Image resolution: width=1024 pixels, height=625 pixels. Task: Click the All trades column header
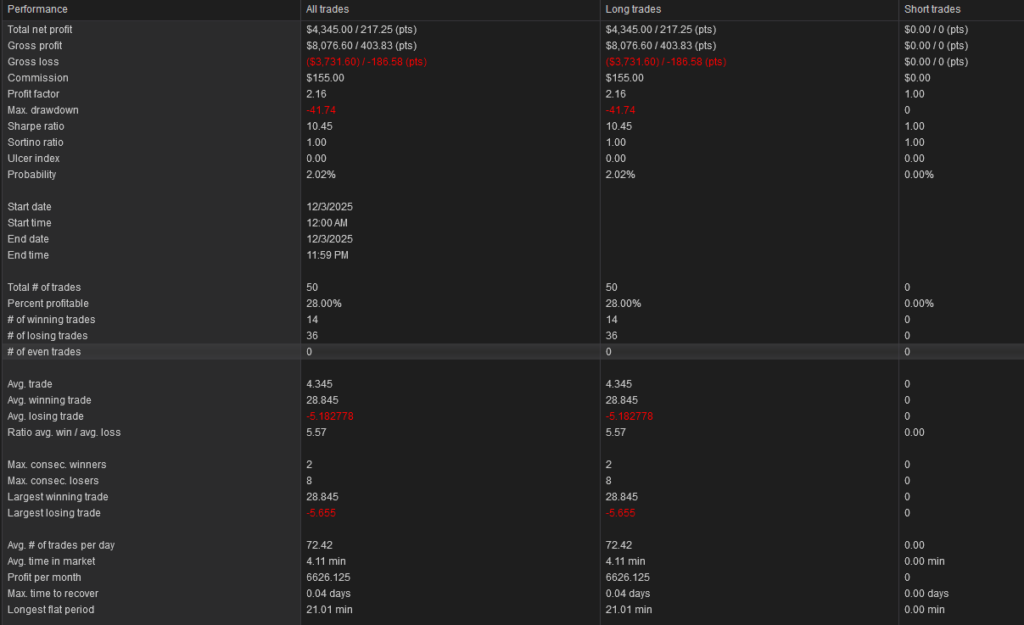(x=326, y=9)
